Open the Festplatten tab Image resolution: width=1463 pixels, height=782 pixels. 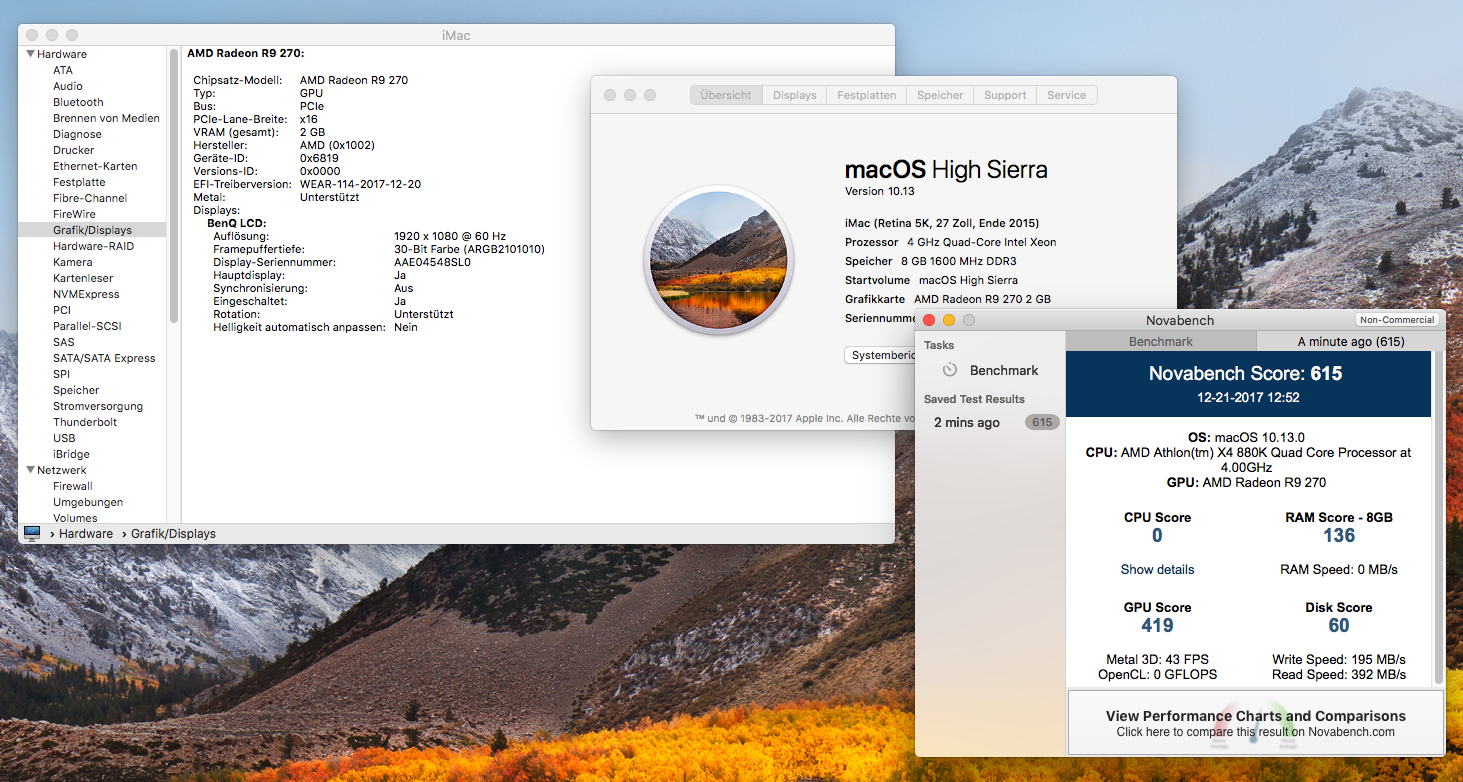[866, 95]
